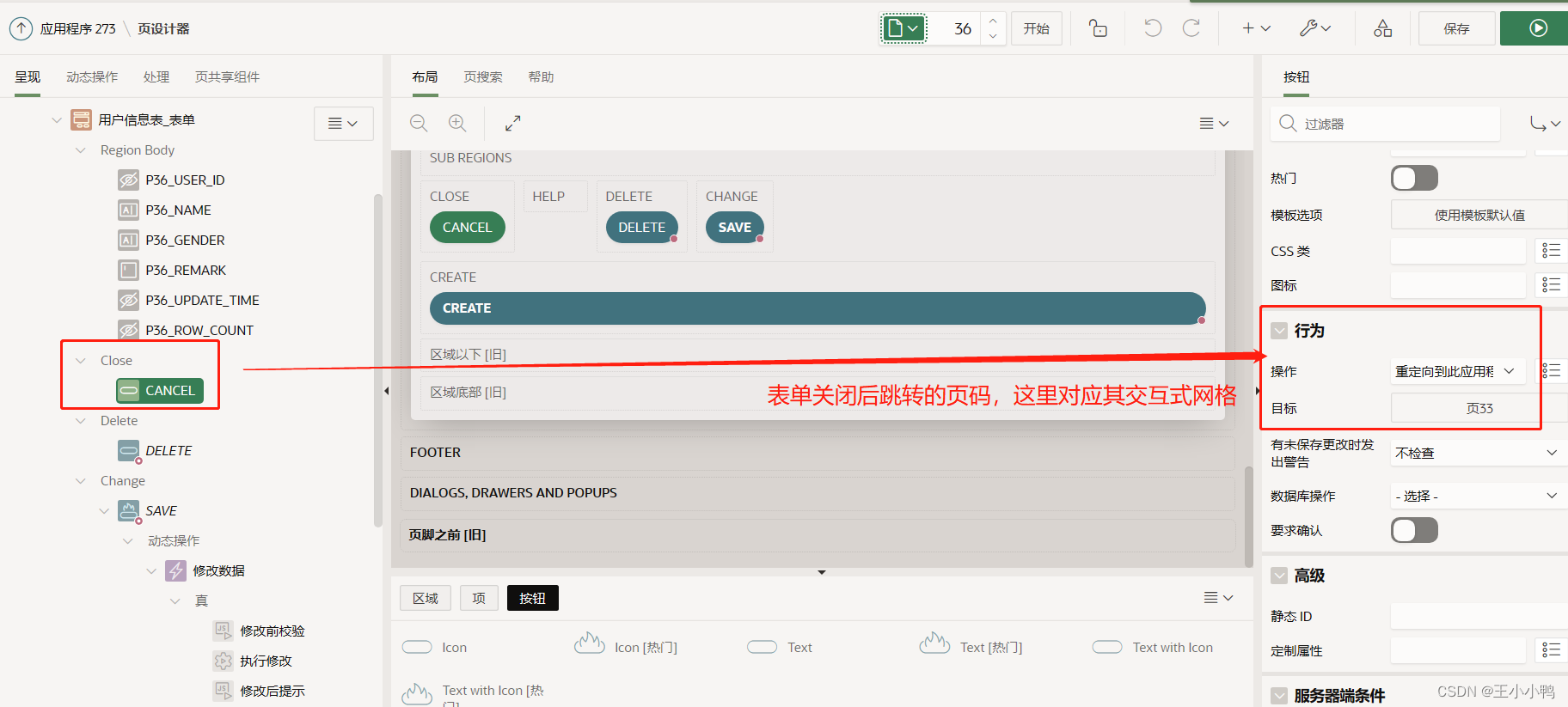Image resolution: width=1568 pixels, height=707 pixels.
Task: Click the undo icon
Action: 1153,28
